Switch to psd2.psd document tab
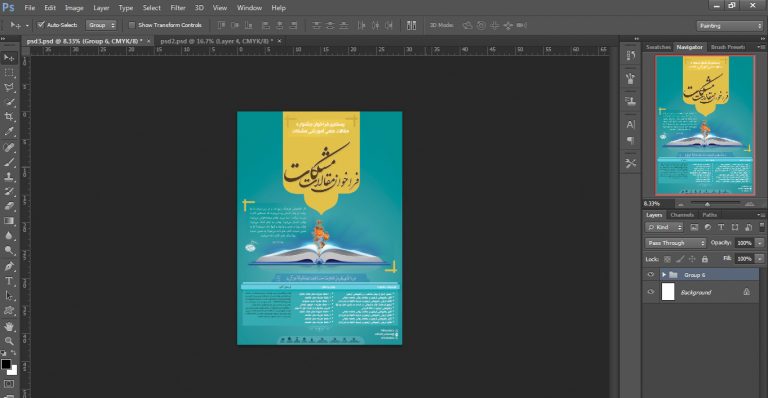The height and width of the screenshot is (398, 768). coord(216,41)
